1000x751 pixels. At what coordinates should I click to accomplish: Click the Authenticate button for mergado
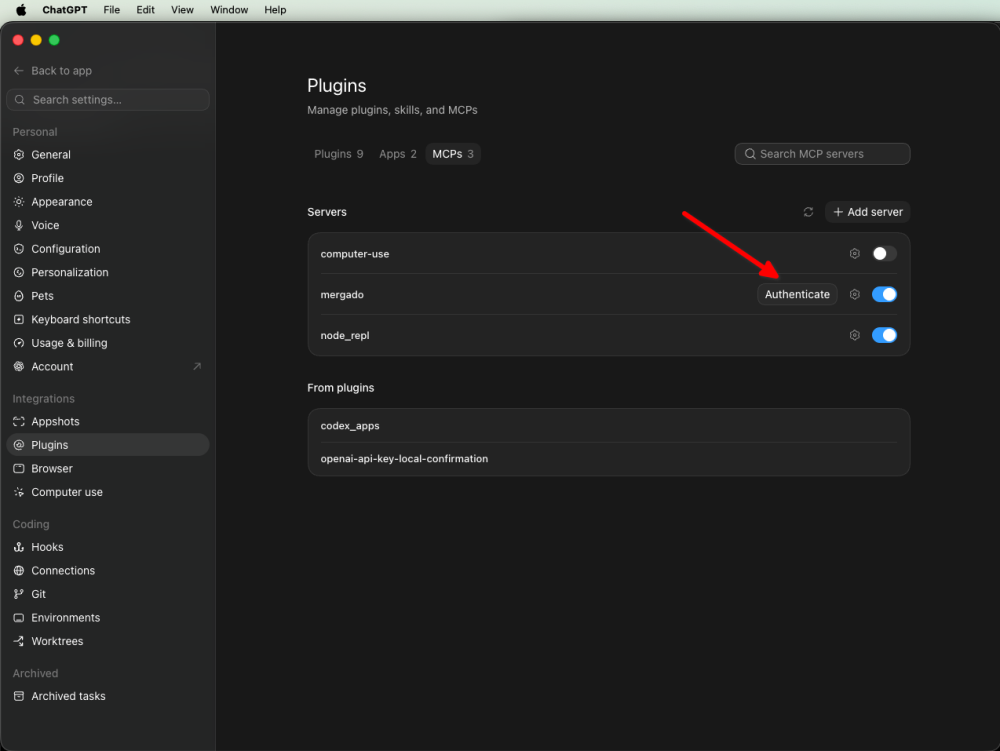tap(797, 295)
